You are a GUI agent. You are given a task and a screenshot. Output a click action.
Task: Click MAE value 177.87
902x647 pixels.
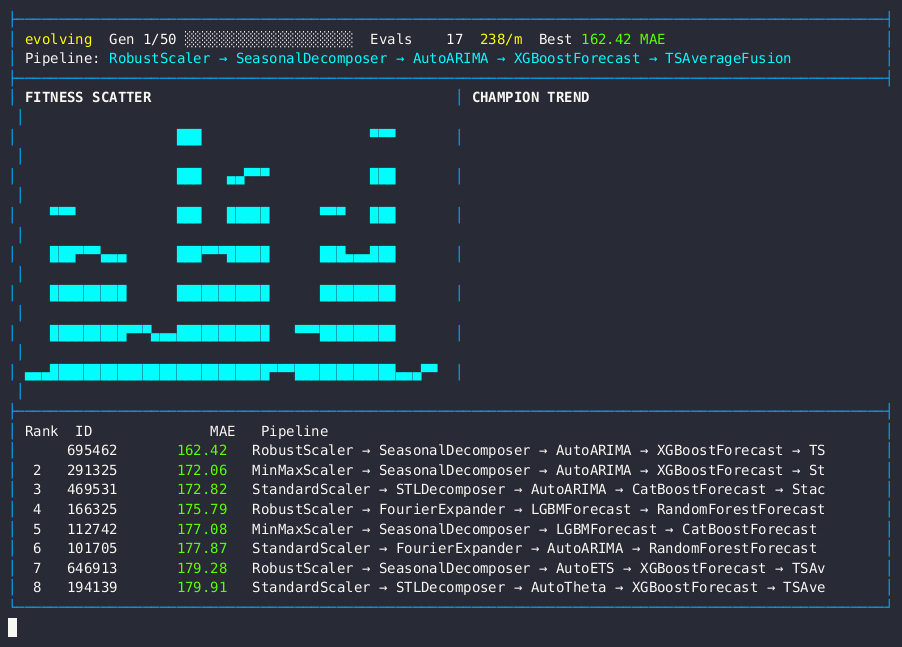click(x=202, y=549)
